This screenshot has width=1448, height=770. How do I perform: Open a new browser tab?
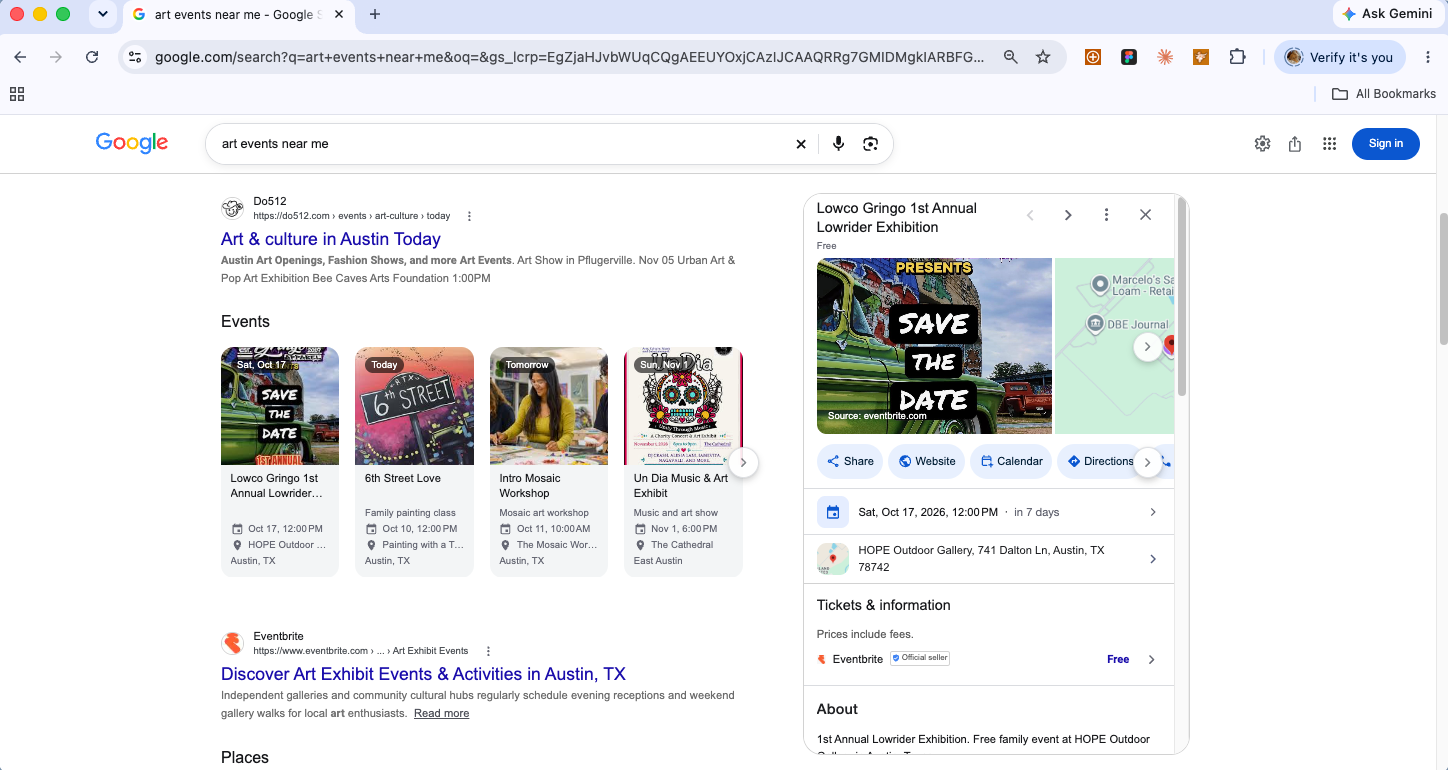pyautogui.click(x=375, y=14)
